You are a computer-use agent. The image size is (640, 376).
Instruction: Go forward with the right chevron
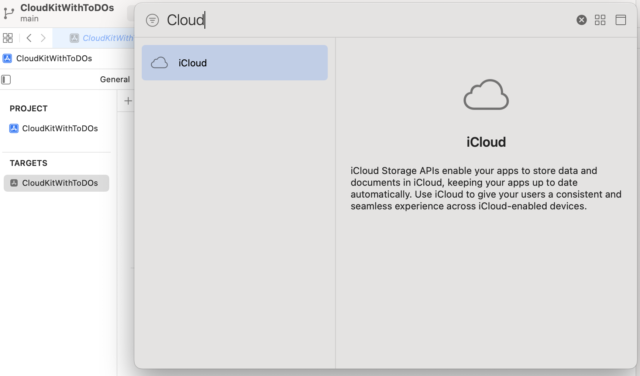click(x=43, y=38)
